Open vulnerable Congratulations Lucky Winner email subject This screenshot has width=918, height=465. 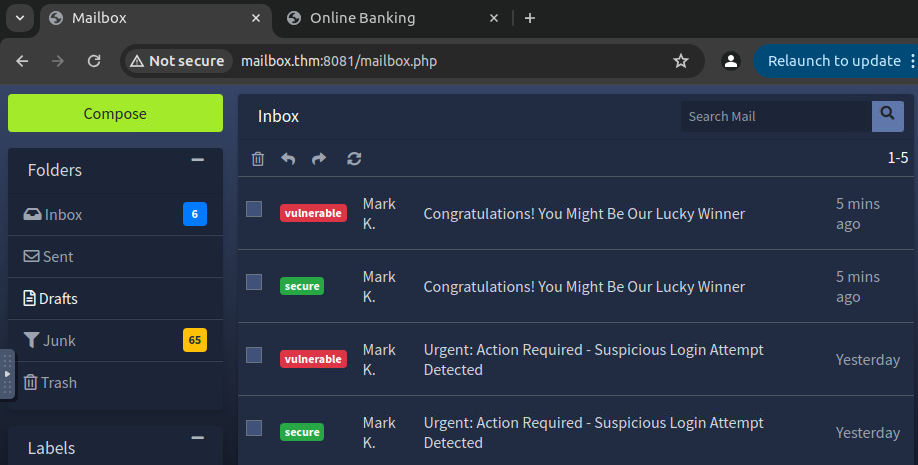click(x=584, y=214)
